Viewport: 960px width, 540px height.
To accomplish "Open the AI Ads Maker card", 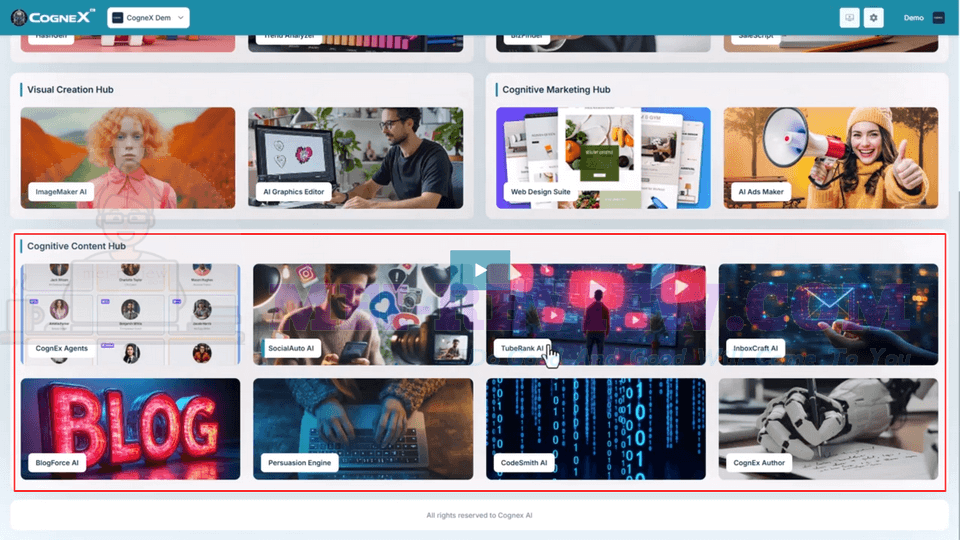I will tap(831, 158).
